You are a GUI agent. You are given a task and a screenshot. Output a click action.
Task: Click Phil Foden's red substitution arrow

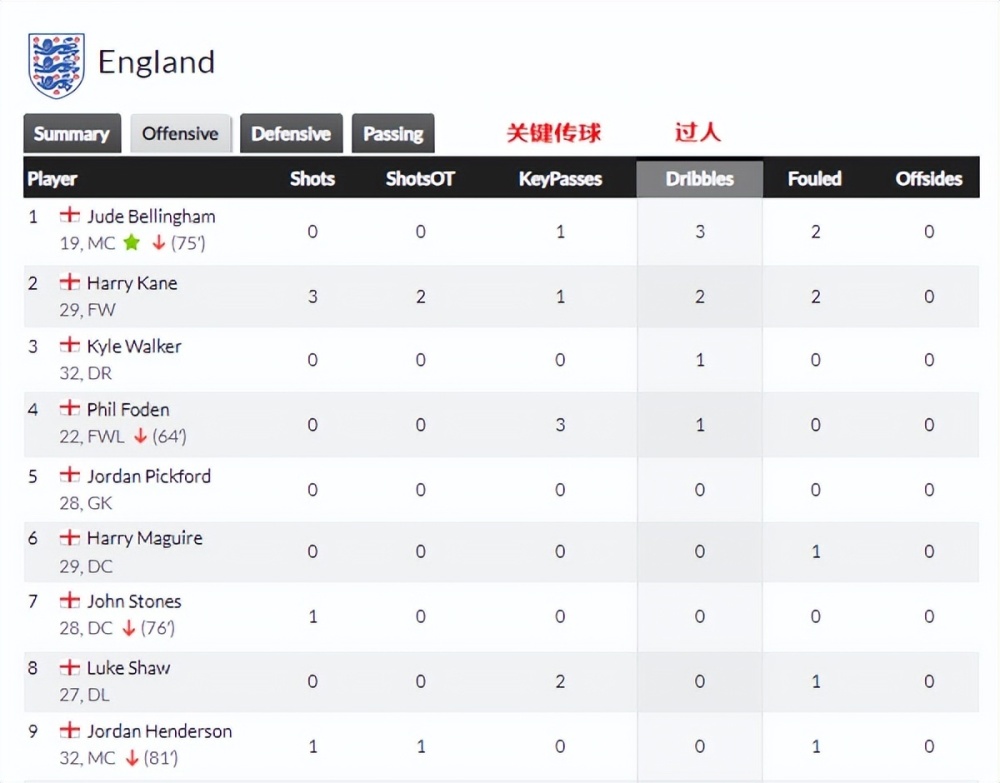click(x=140, y=436)
